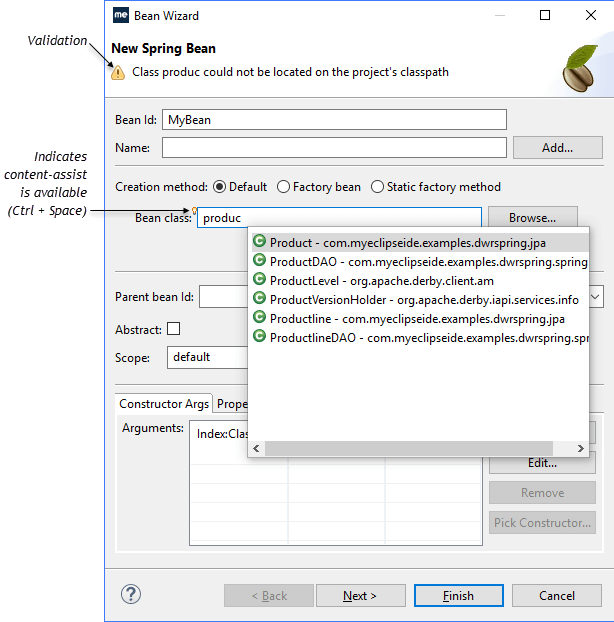Click the Next > button
Image resolution: width=614 pixels, height=622 pixels.
click(x=361, y=596)
